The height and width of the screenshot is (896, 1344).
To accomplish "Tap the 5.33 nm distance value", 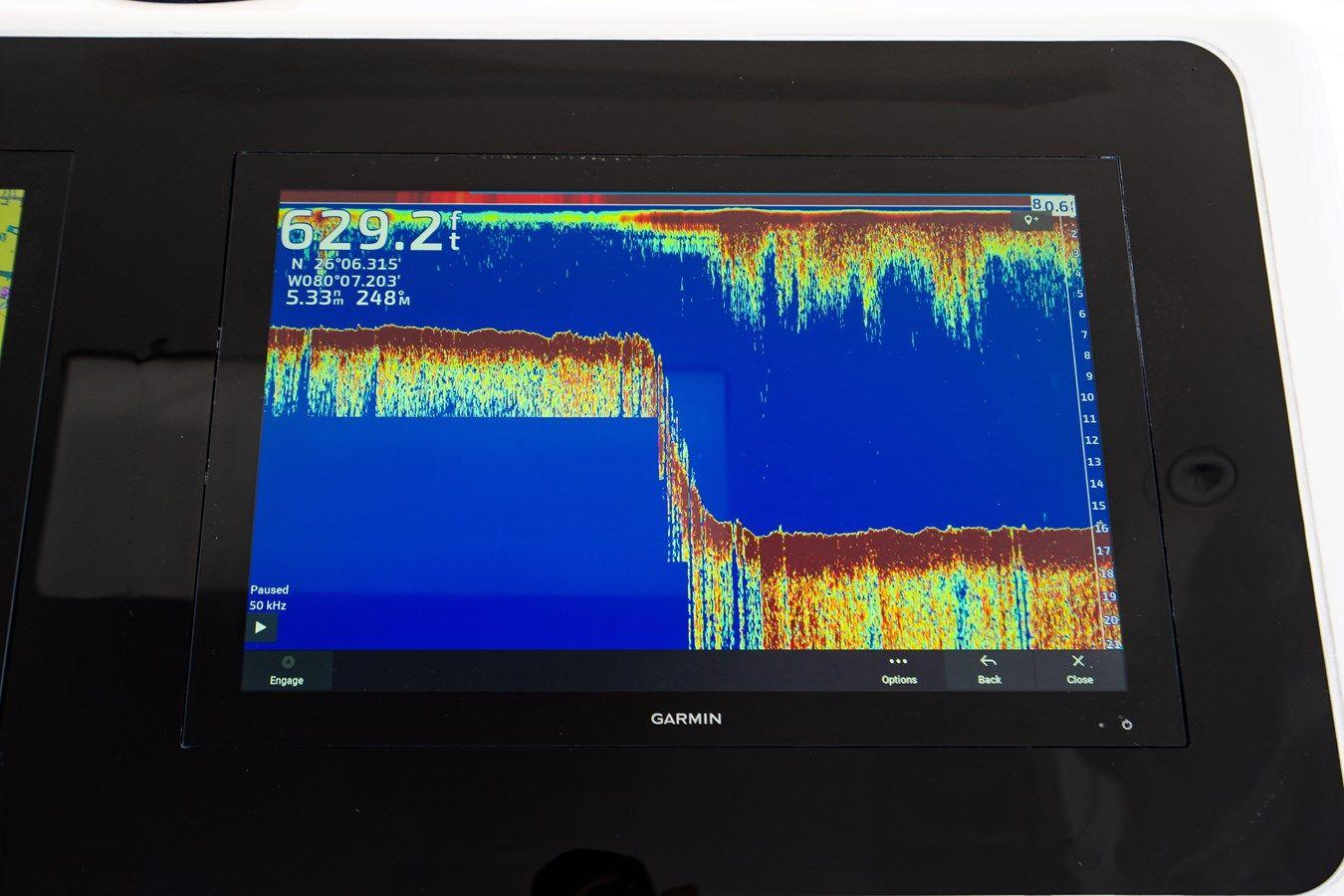I will coord(311,298).
